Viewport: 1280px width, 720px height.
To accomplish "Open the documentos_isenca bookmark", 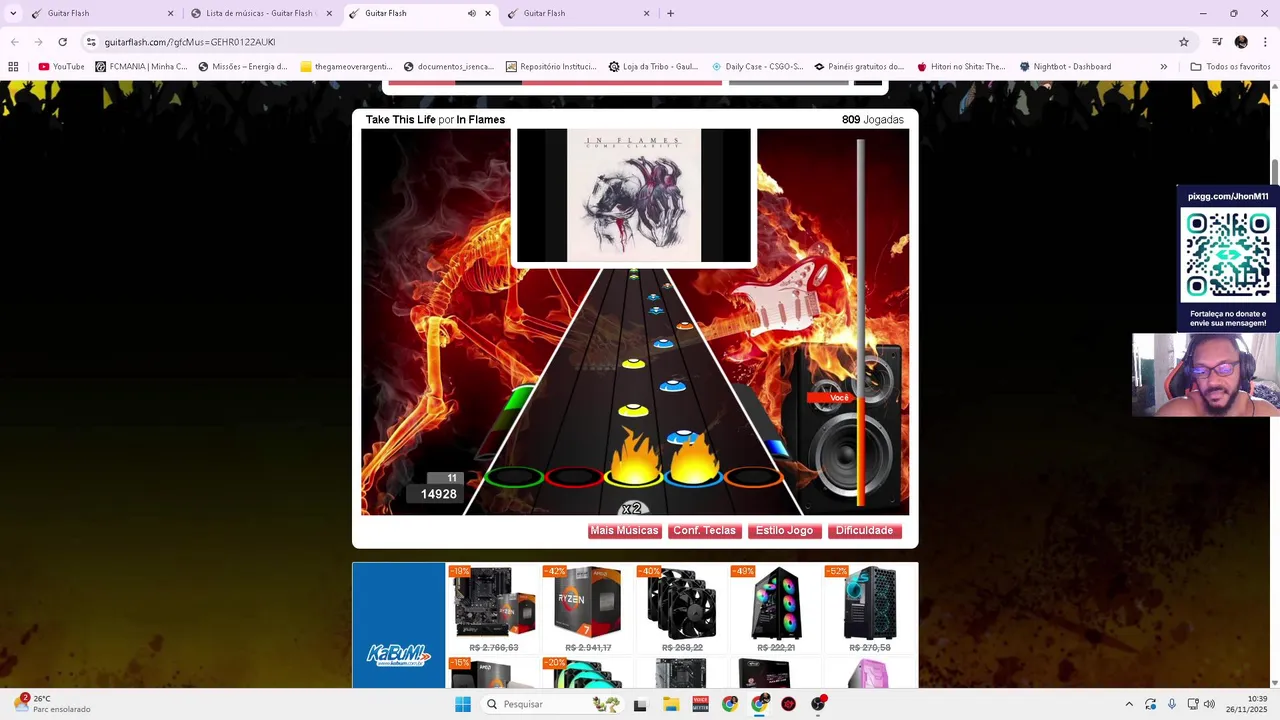I will click(x=449, y=67).
